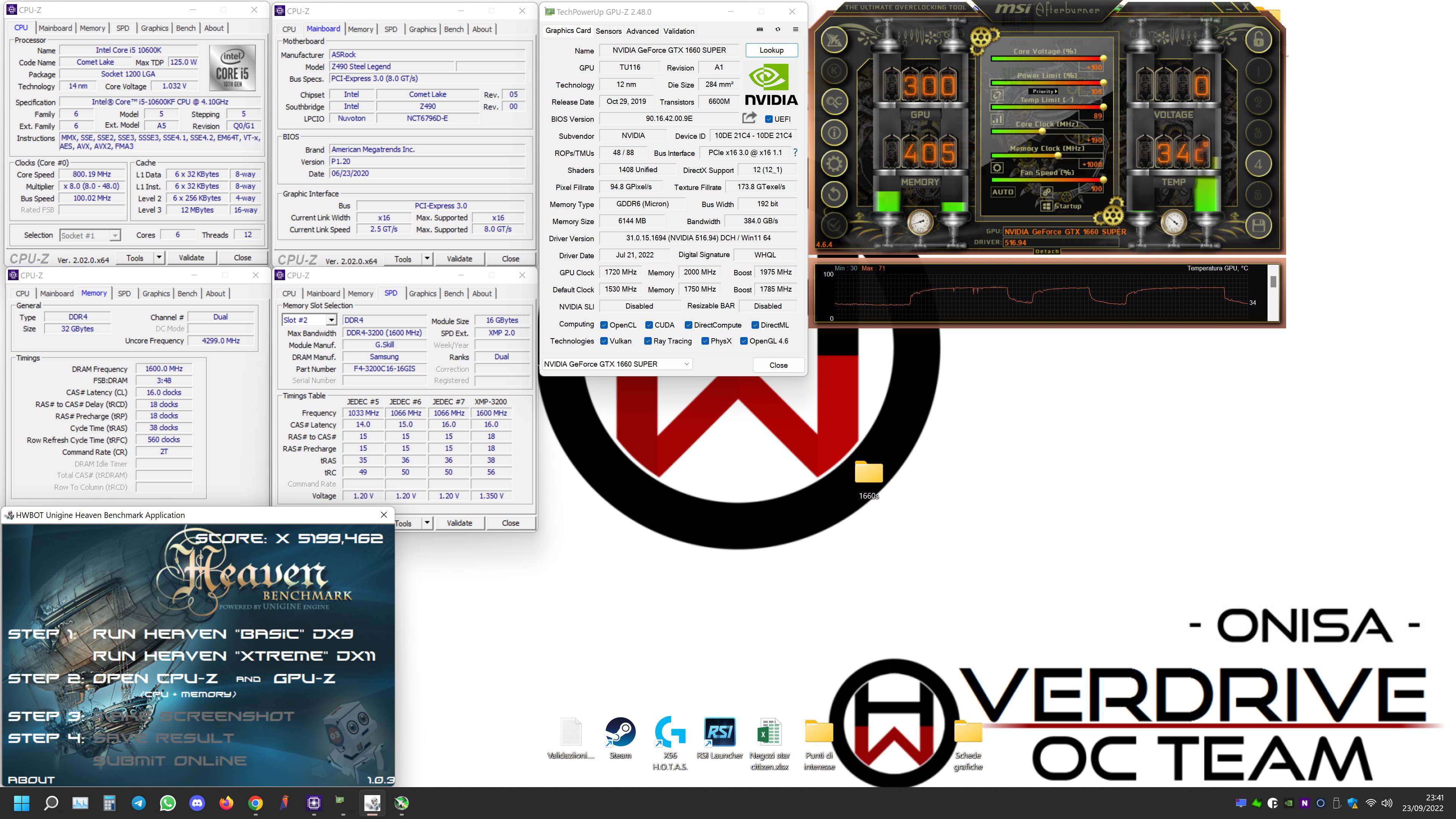Open About tab in CPU-Z SPD window
Image resolution: width=1456 pixels, height=819 pixels.
482,293
